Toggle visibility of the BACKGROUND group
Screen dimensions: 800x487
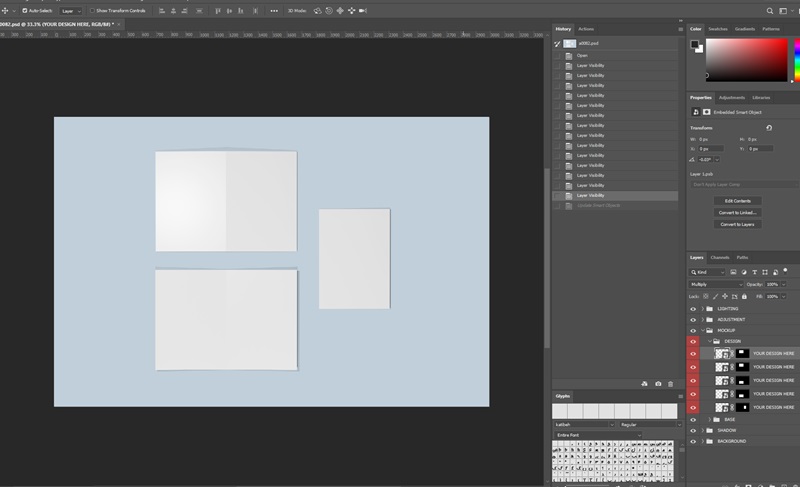coord(693,441)
